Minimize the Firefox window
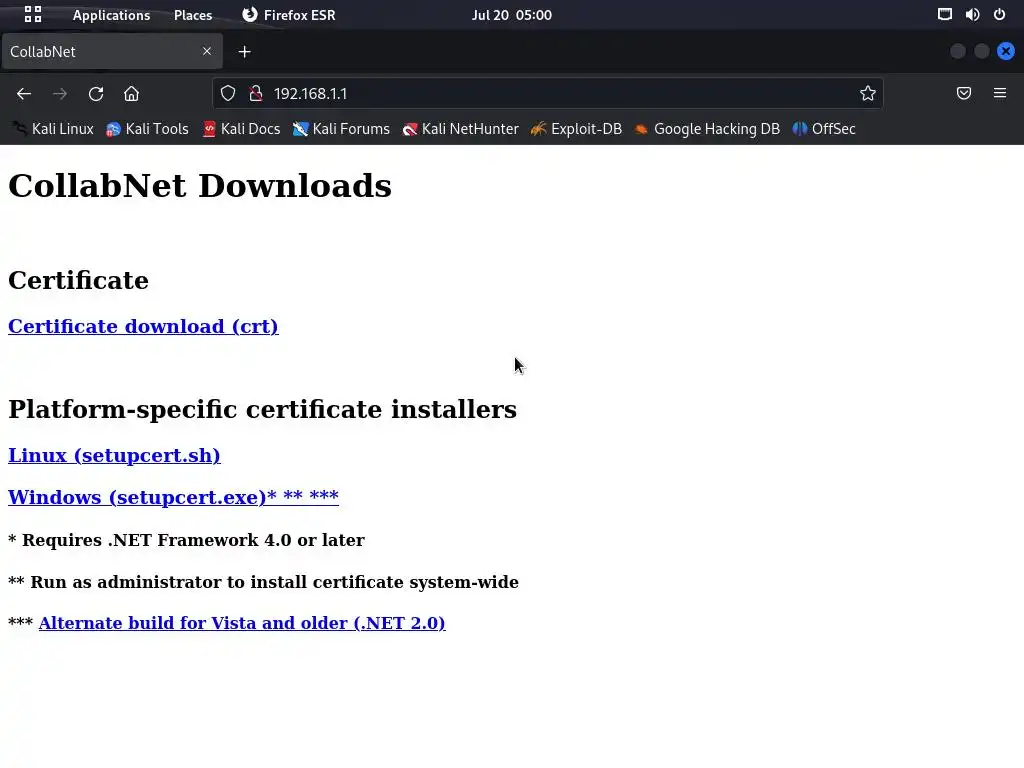 tap(957, 52)
